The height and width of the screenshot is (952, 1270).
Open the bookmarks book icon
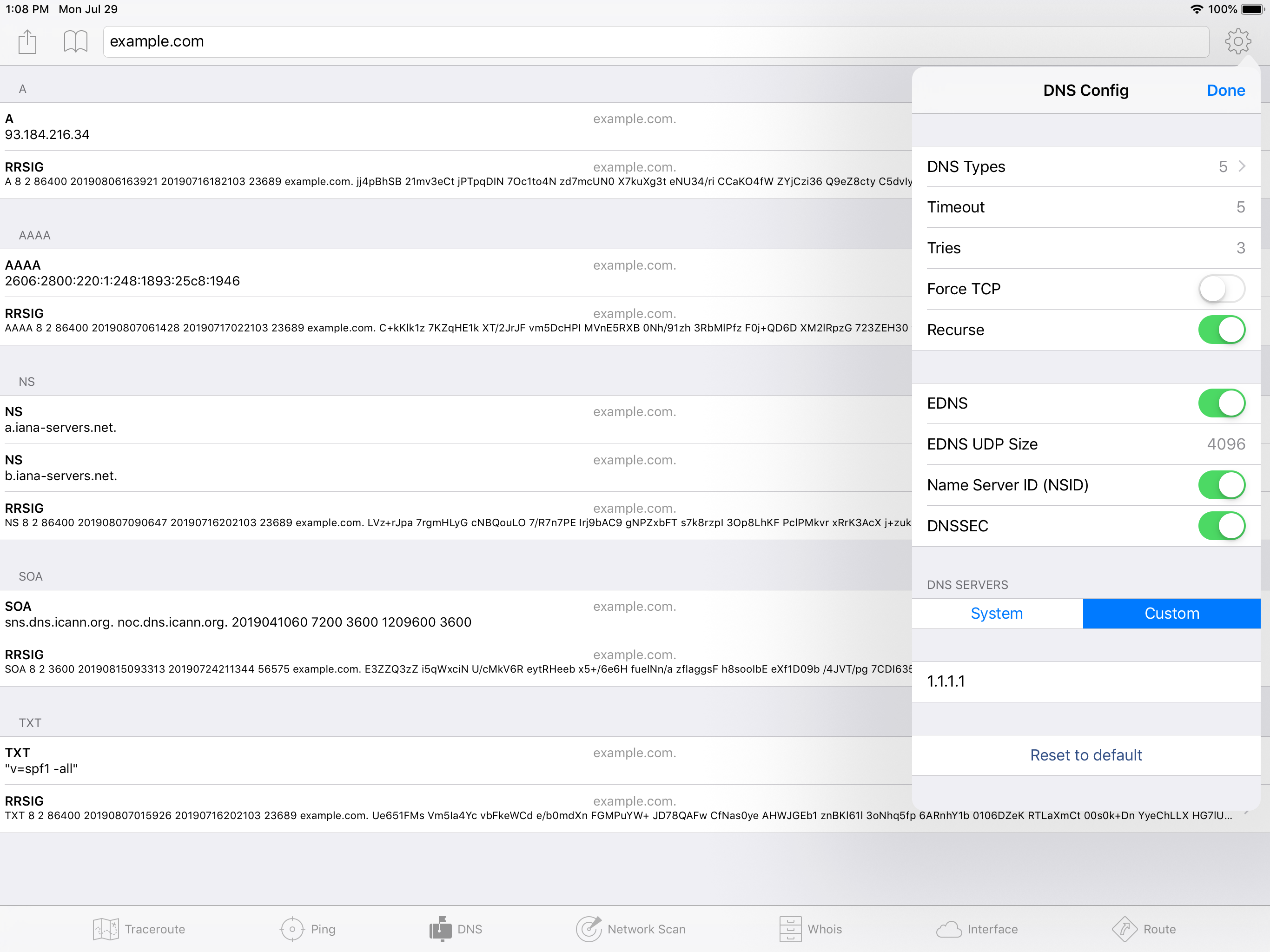click(75, 42)
